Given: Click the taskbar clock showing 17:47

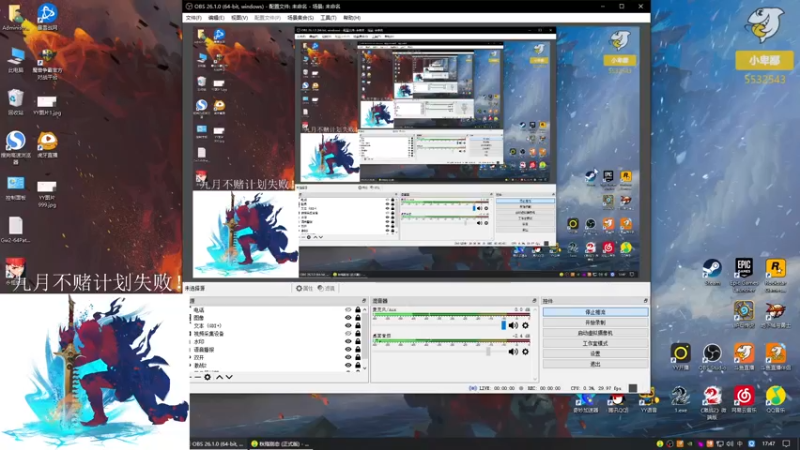Looking at the screenshot, I should [x=768, y=444].
